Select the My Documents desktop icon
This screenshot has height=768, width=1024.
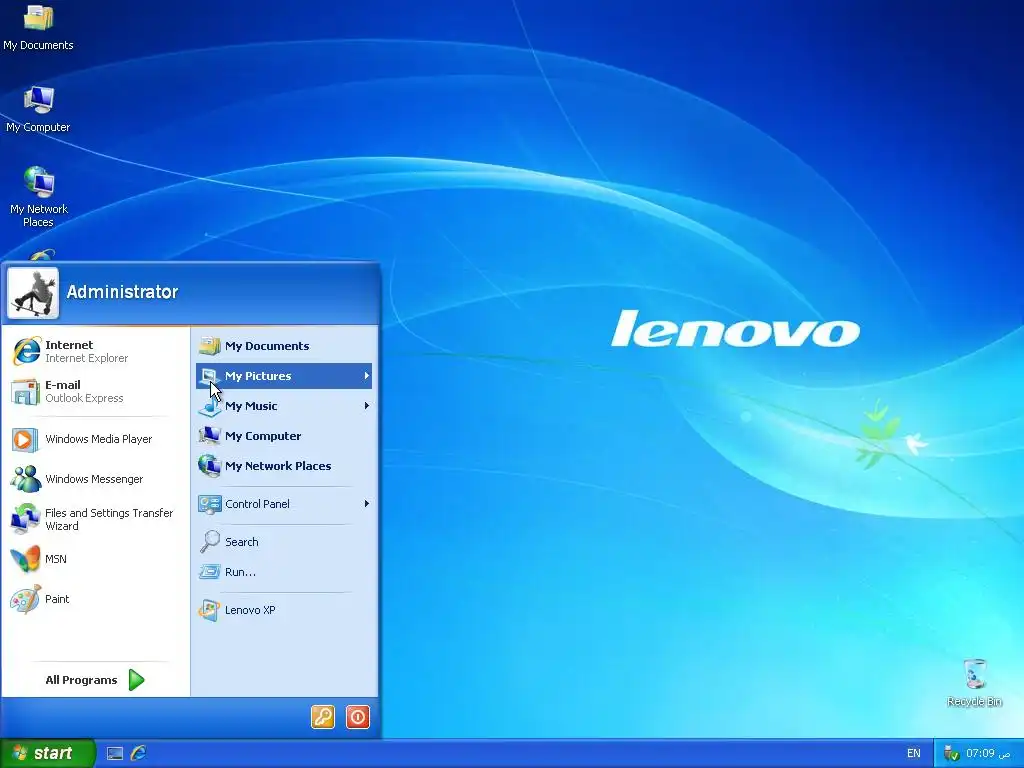tap(38, 27)
